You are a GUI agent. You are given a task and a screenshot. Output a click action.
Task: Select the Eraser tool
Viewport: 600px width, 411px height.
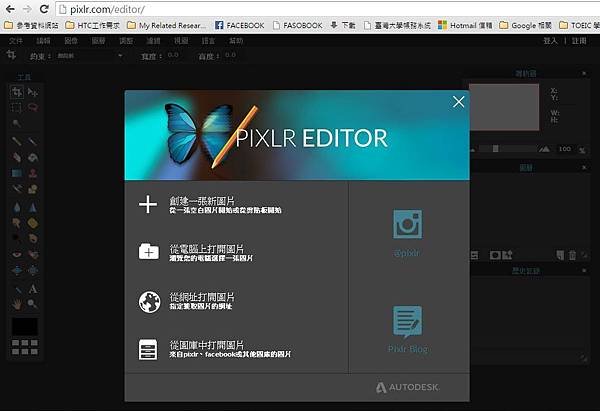tap(16, 157)
